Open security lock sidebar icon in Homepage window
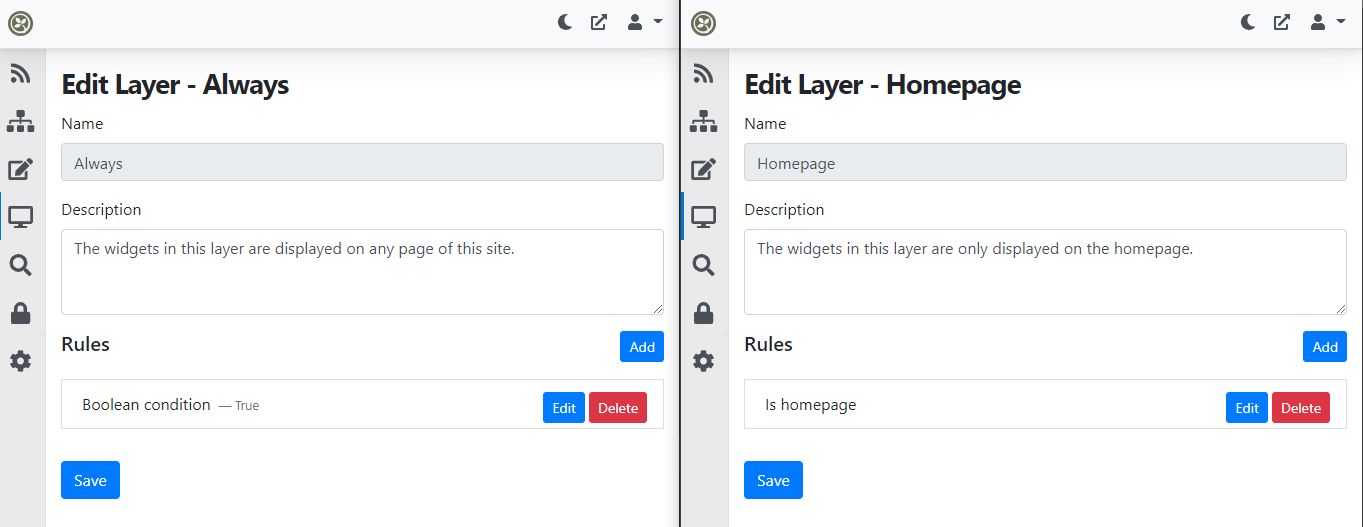 (x=704, y=313)
